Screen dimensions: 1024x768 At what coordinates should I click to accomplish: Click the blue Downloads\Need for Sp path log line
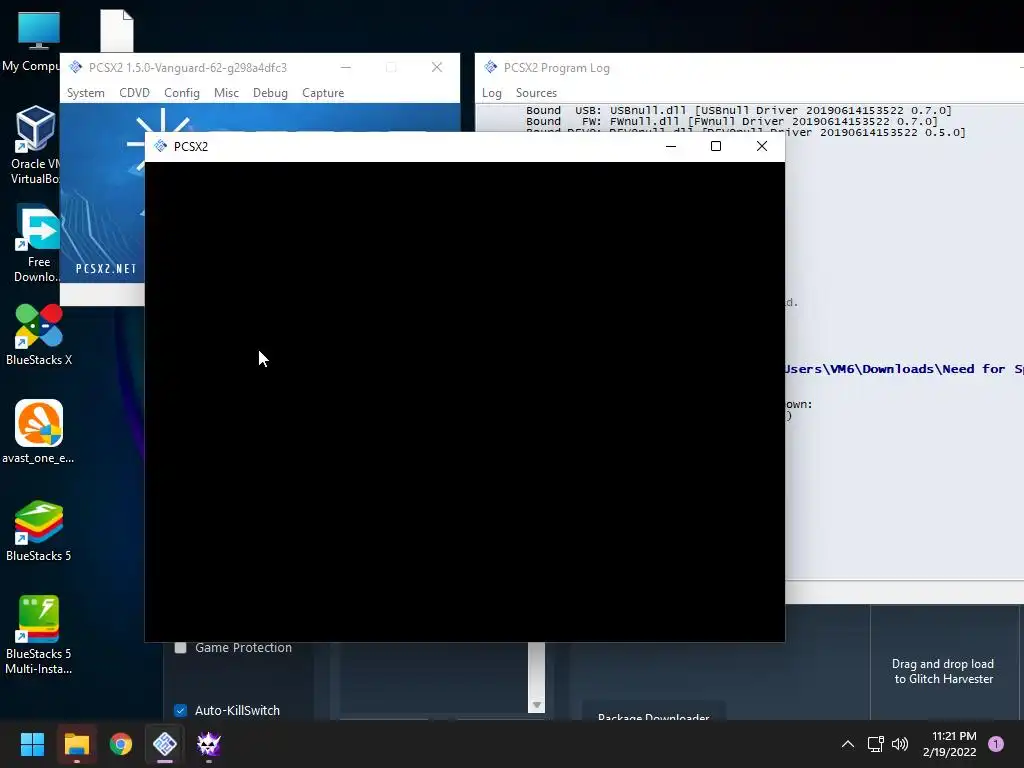(904, 369)
